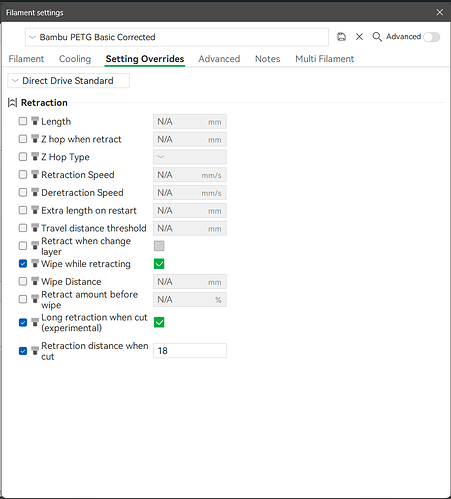Click the extruder icon beside Wipe Distance
Viewport: 451px width, 499px height.
pyautogui.click(x=35, y=281)
